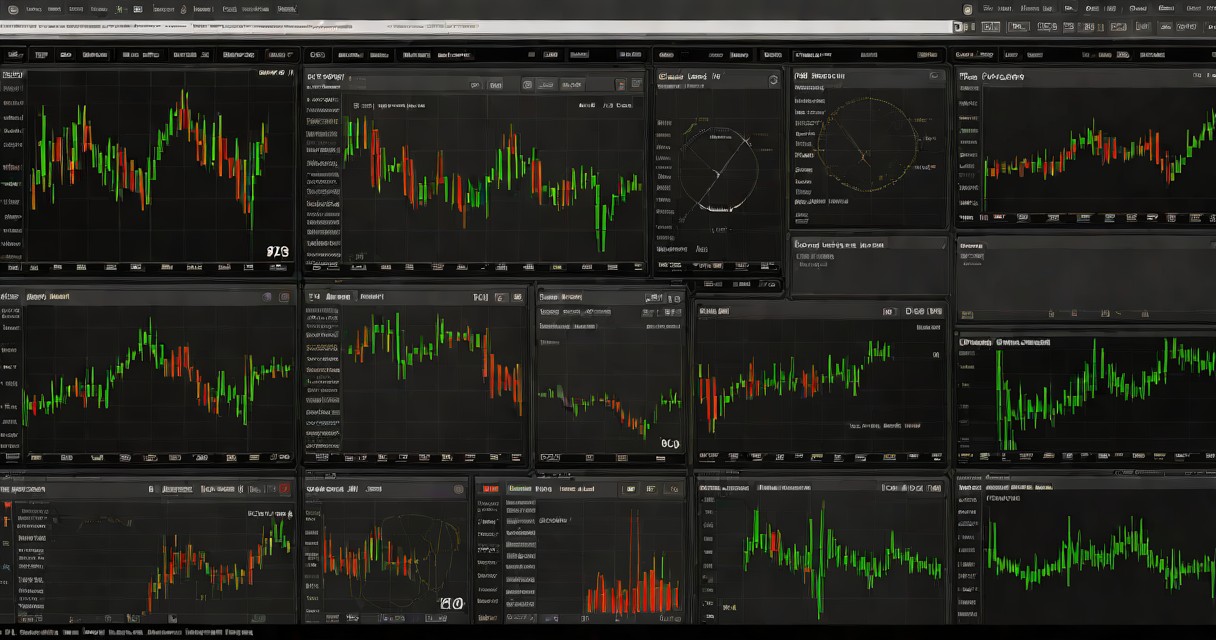This screenshot has width=1216, height=640.
Task: Expand the small selector in the third middle-row panel header
Action: [673, 298]
